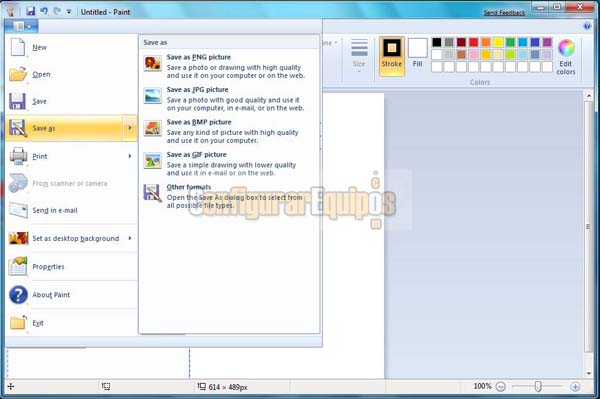Expand the Print submenu arrow
The width and height of the screenshot is (600, 399).
tap(130, 156)
